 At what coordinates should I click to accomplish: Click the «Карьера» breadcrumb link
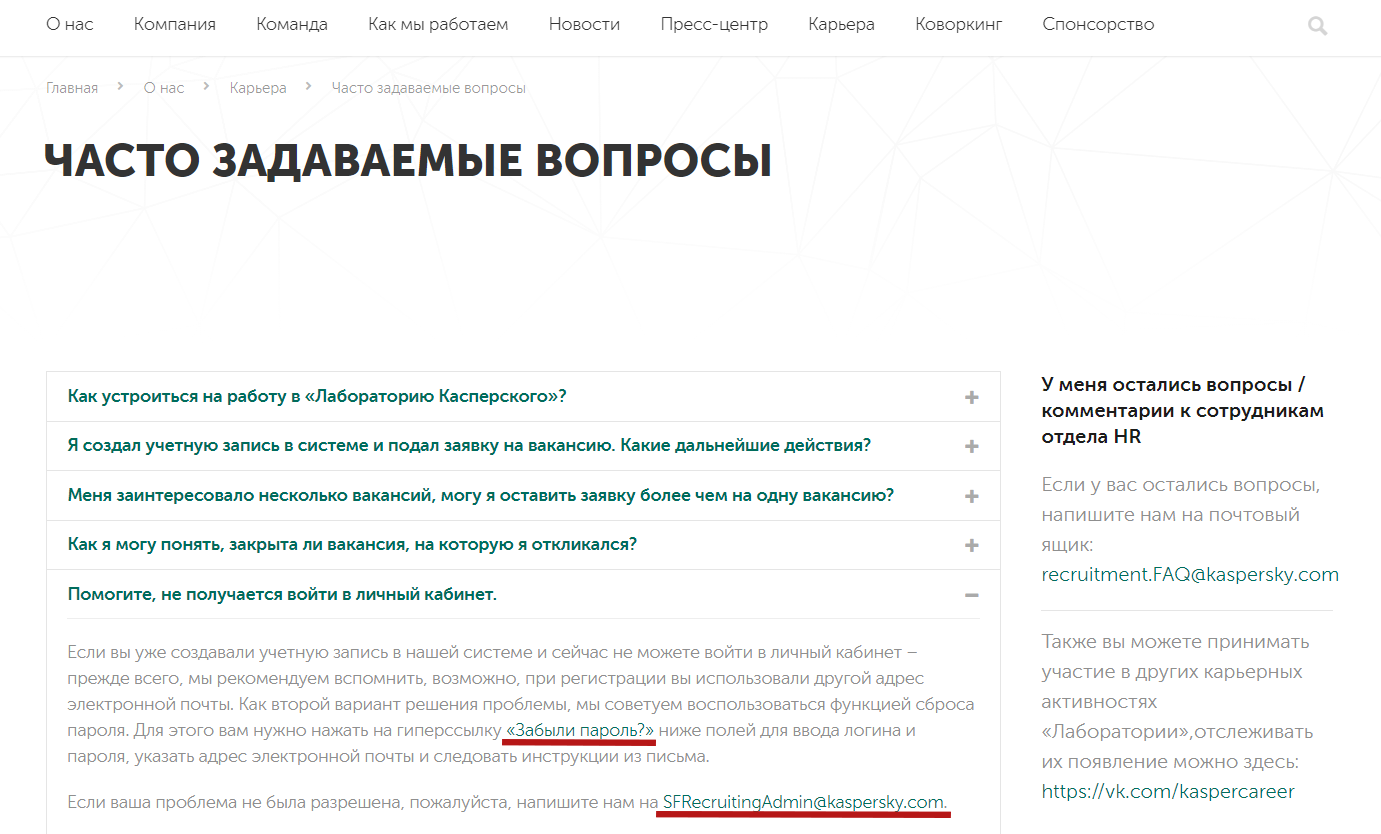point(258,88)
